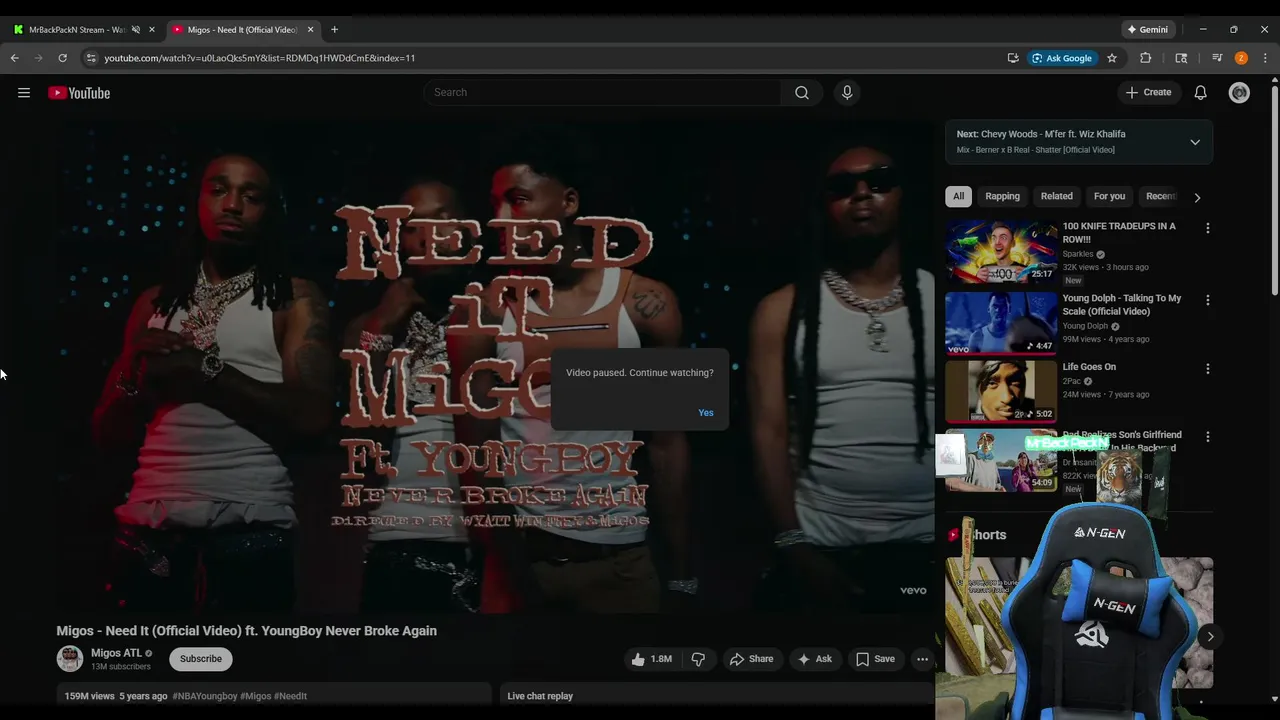Screen dimensions: 1280x720
Task: Open Live chat replay panel
Action: pyautogui.click(x=718, y=696)
